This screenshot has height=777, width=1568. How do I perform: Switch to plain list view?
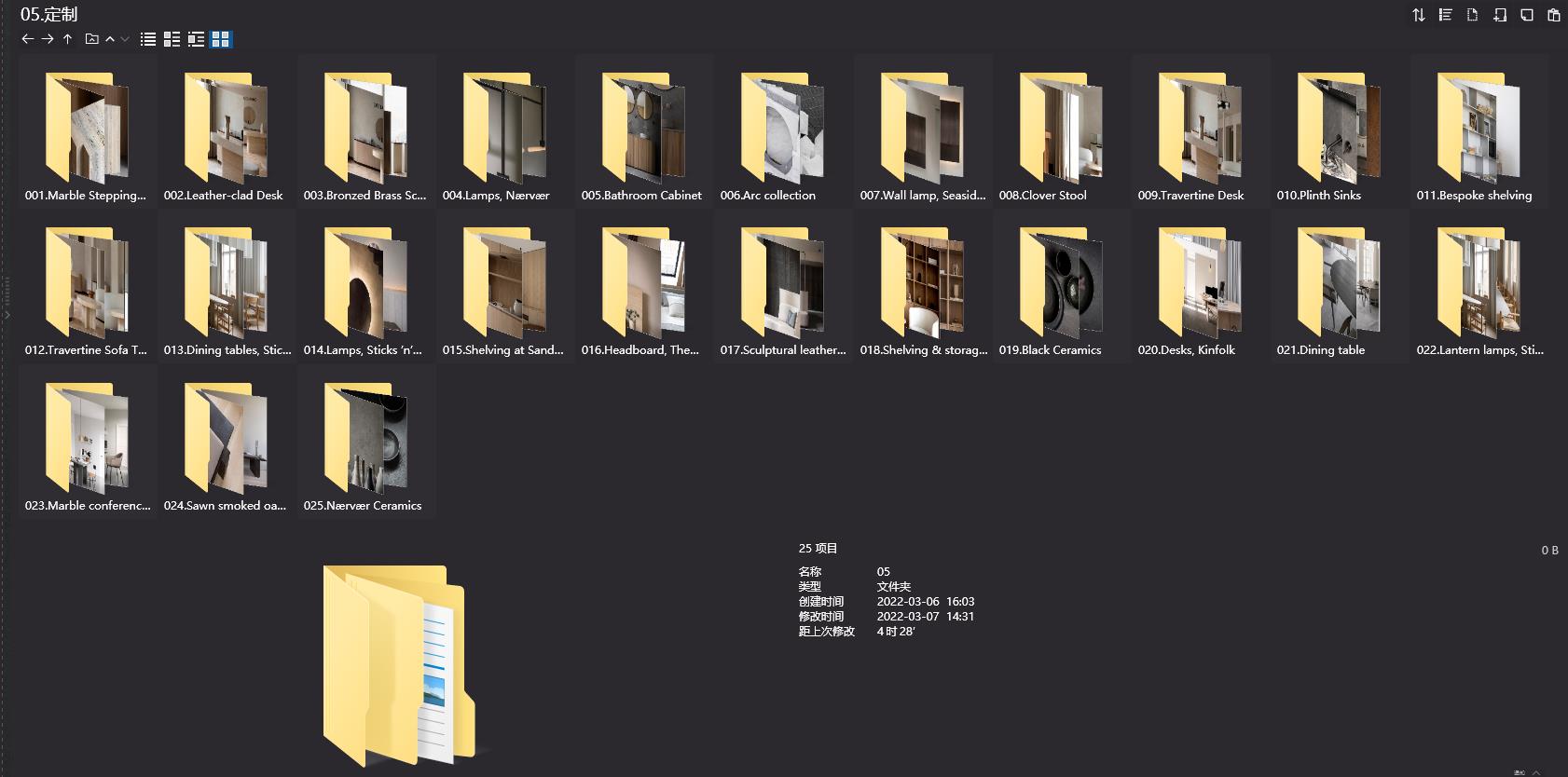click(148, 39)
